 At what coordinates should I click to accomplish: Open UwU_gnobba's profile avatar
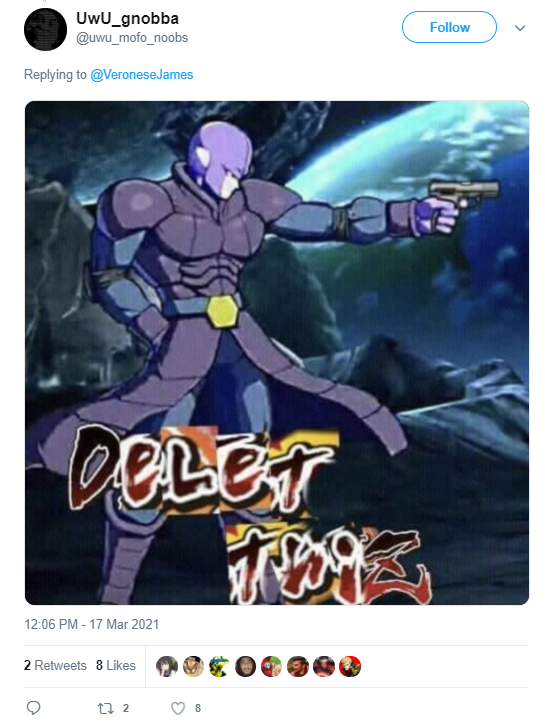pos(45,29)
